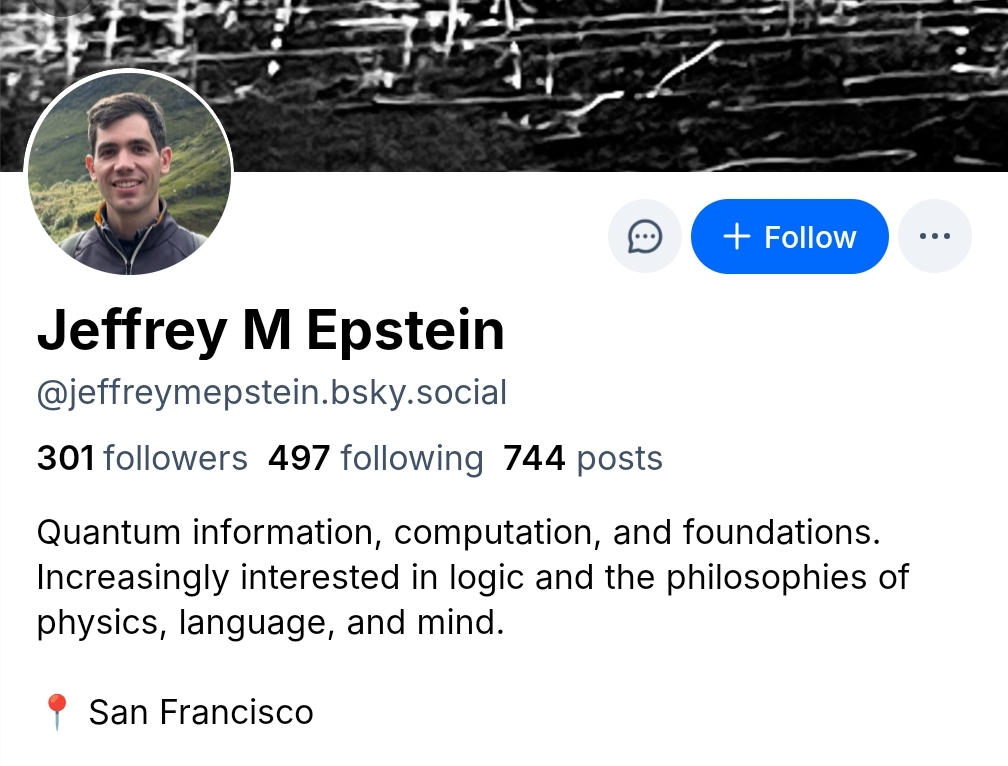View the black-and-white banner image
The height and width of the screenshot is (766, 1008).
600,80
